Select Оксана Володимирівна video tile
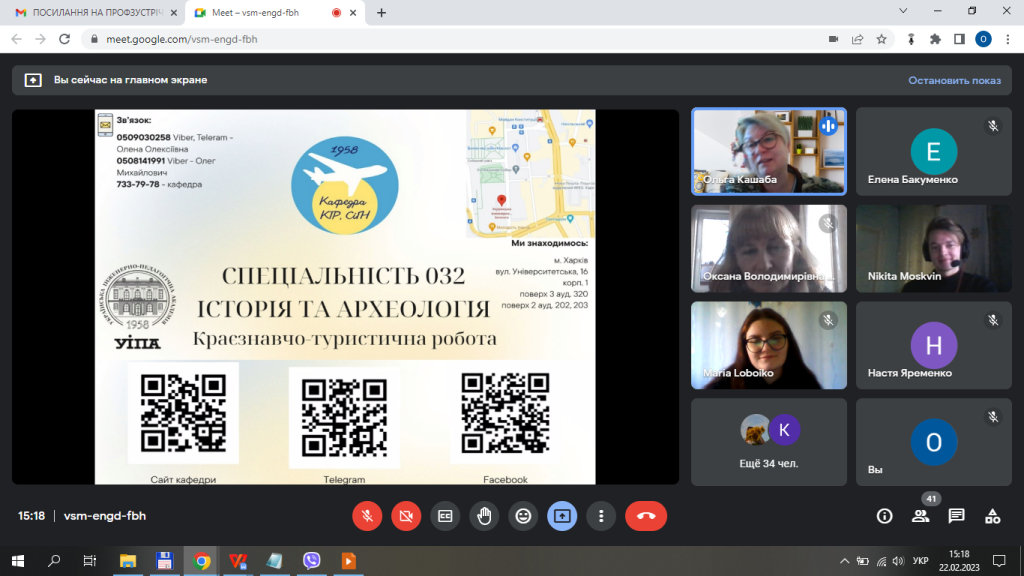Viewport: 1024px width, 576px height. 769,248
